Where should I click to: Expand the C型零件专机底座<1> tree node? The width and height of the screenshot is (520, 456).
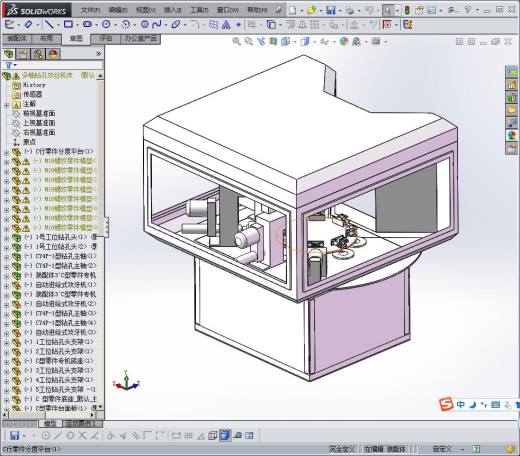tap(6, 362)
